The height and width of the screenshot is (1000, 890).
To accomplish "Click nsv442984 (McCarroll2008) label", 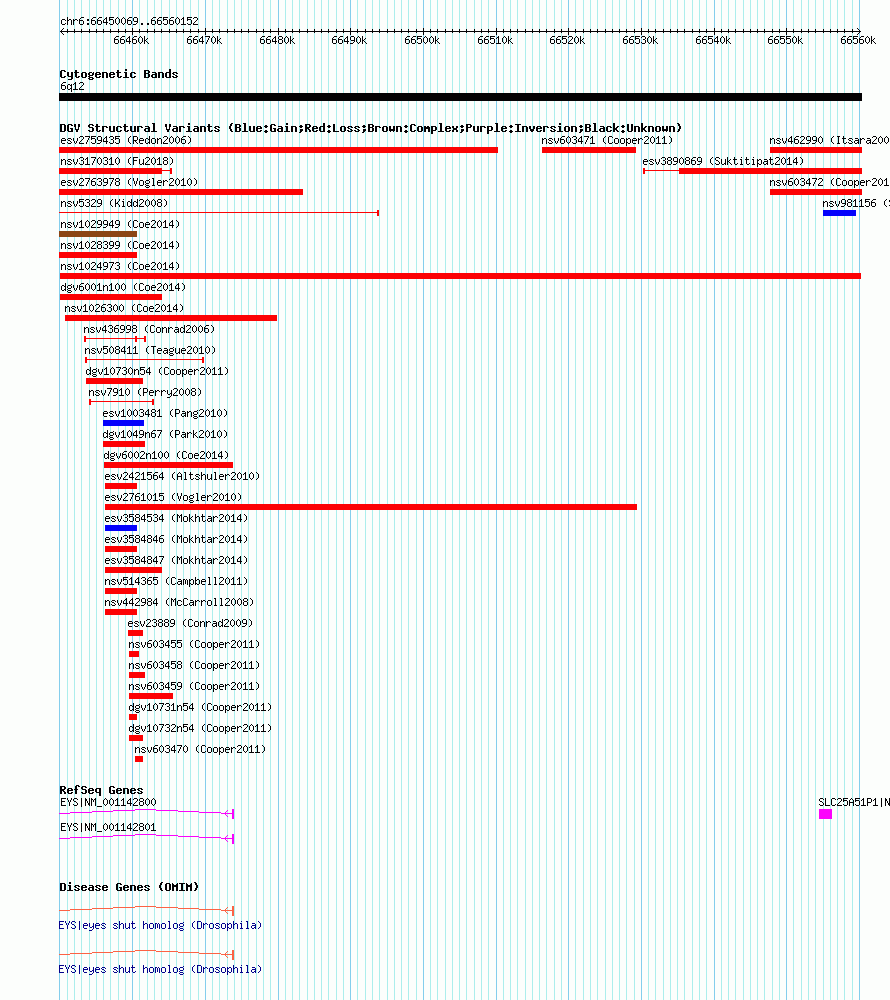I will point(180,603).
